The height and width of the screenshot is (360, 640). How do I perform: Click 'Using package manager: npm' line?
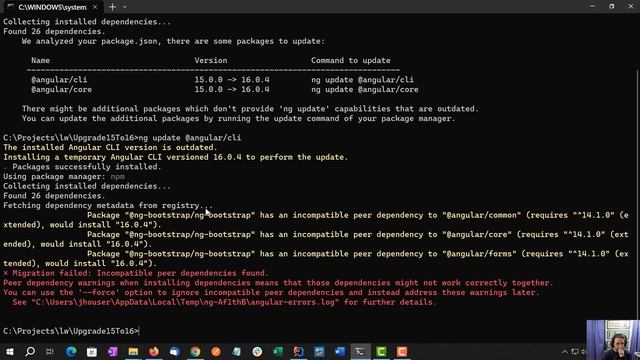(64, 176)
